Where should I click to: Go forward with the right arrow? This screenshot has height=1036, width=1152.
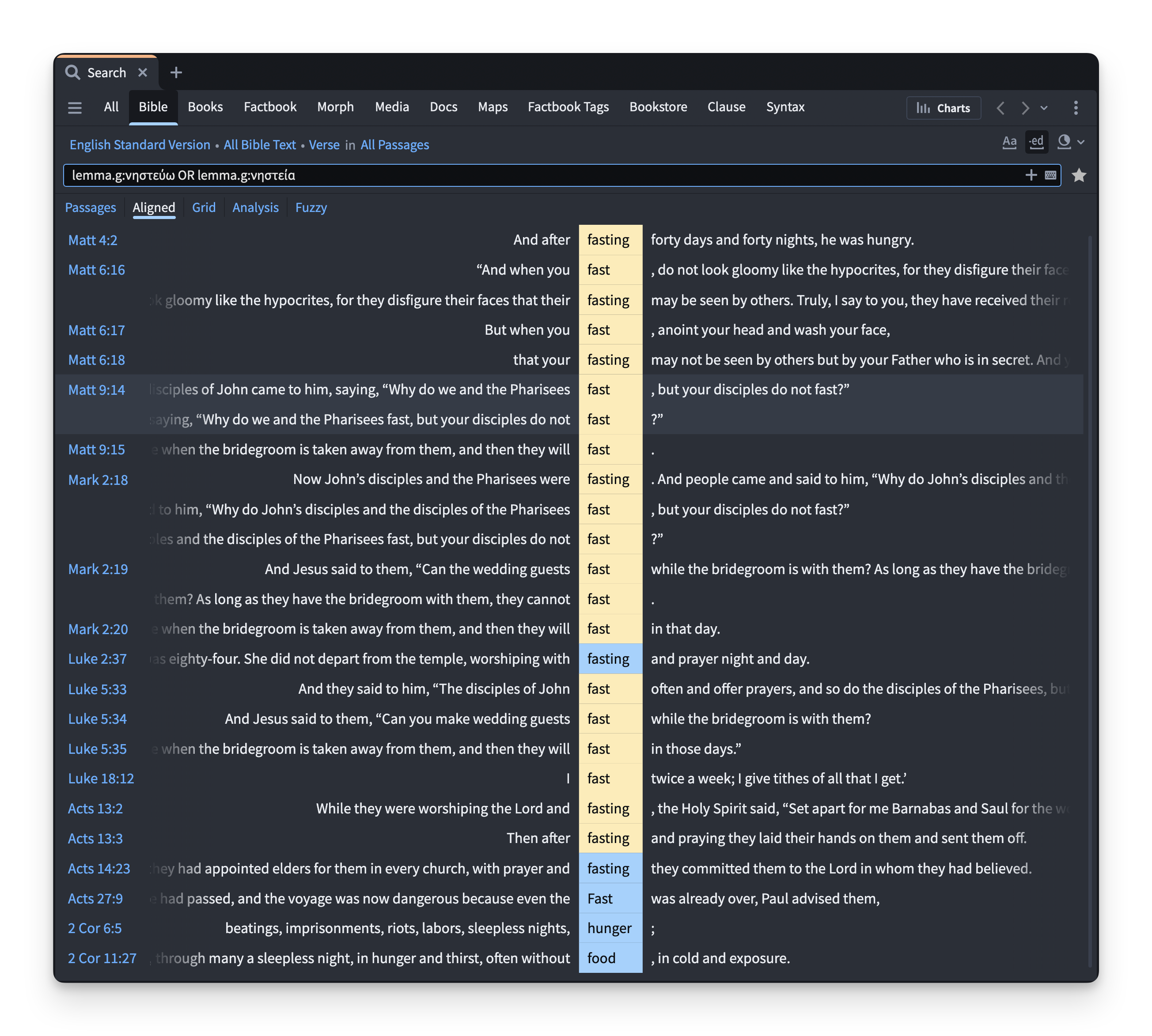pos(1025,108)
